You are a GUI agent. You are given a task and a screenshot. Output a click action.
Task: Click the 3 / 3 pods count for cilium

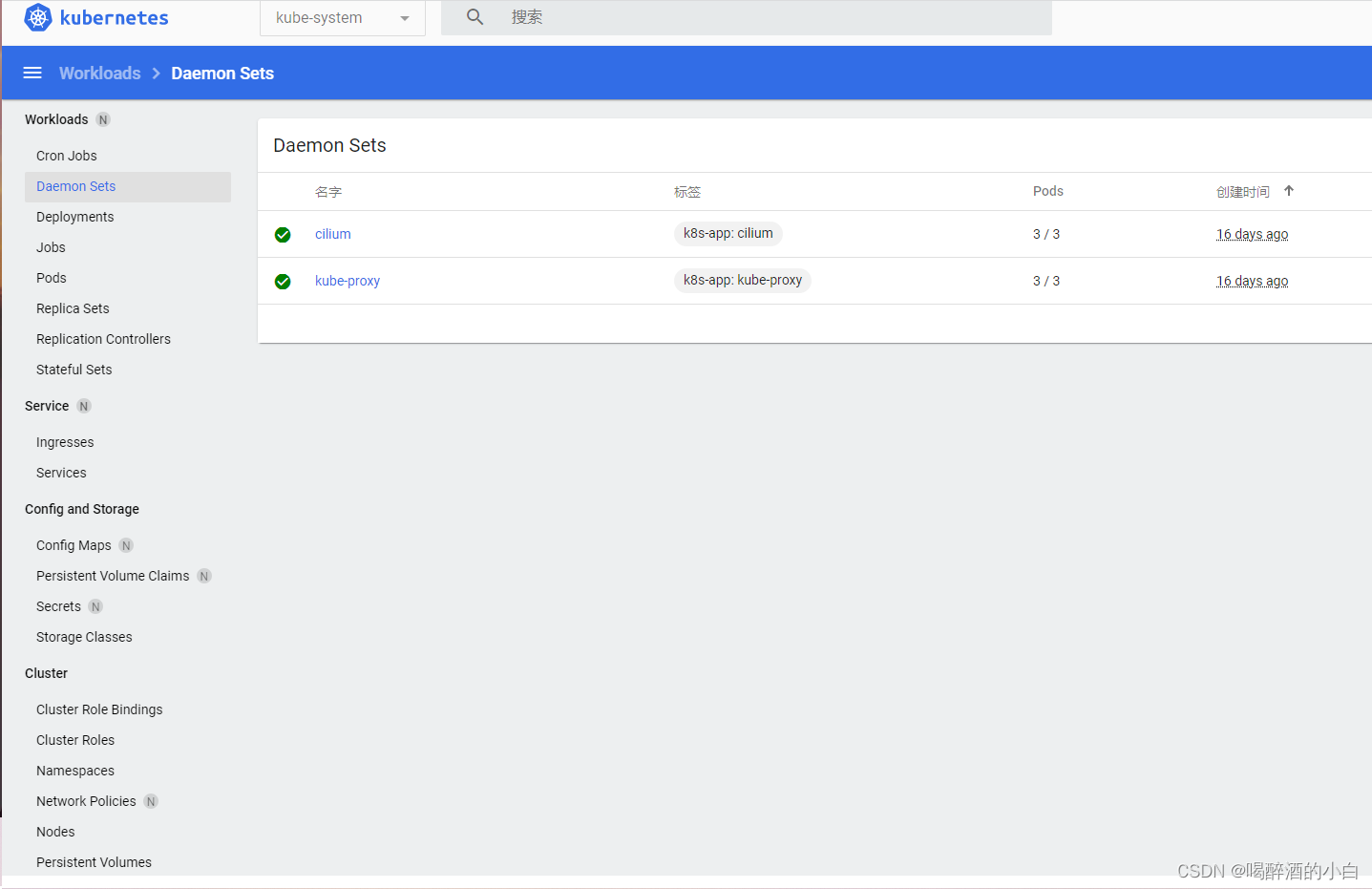(1046, 234)
